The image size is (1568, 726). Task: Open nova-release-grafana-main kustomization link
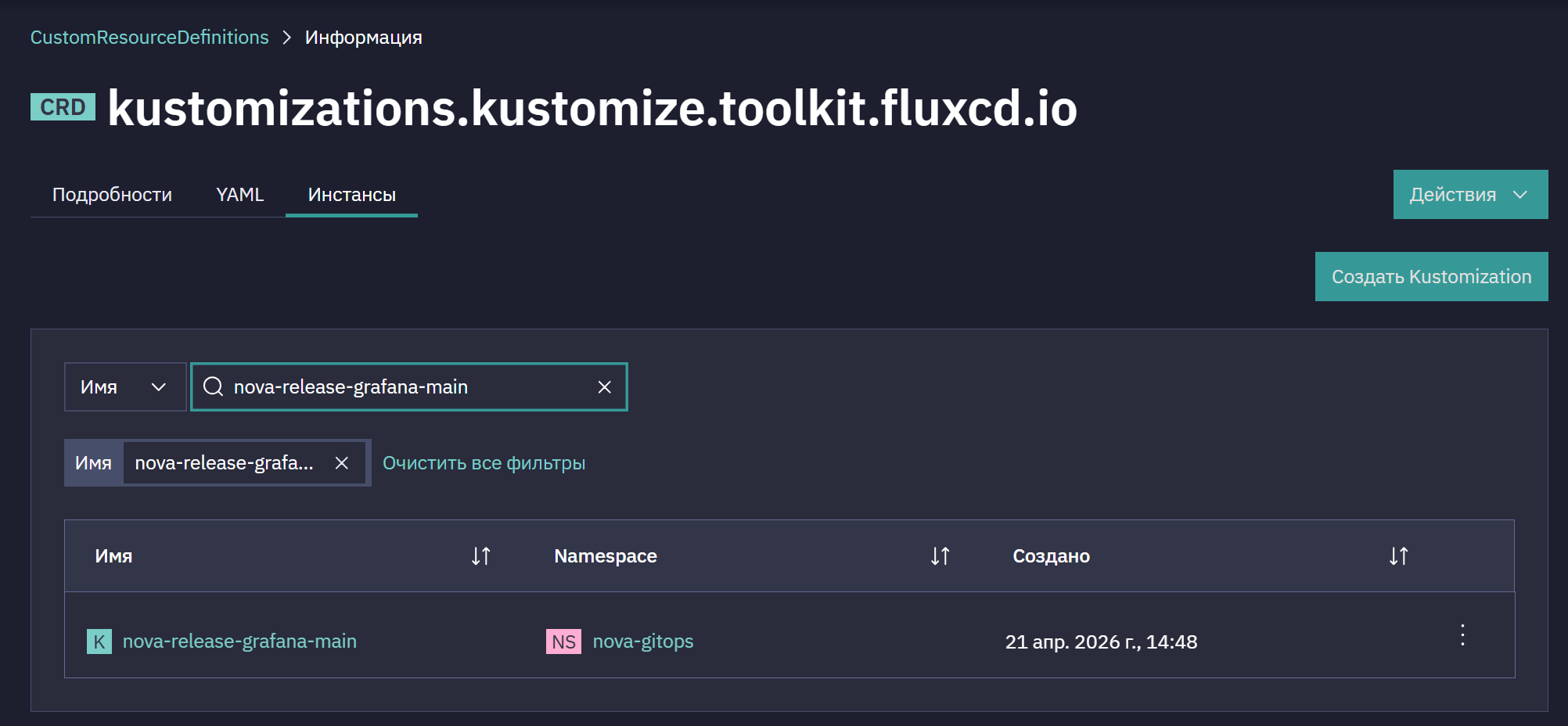coord(239,642)
